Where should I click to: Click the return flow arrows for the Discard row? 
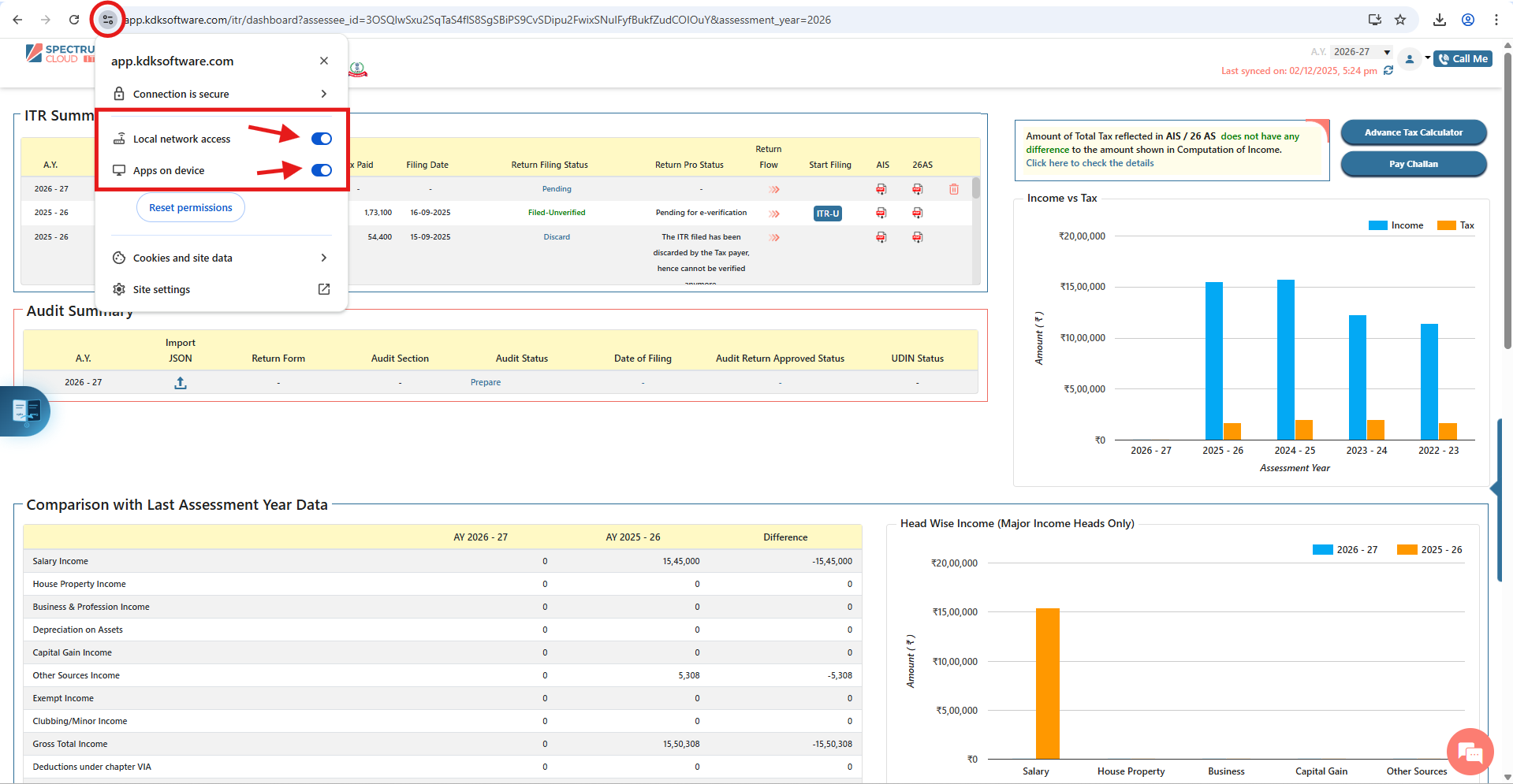click(774, 237)
